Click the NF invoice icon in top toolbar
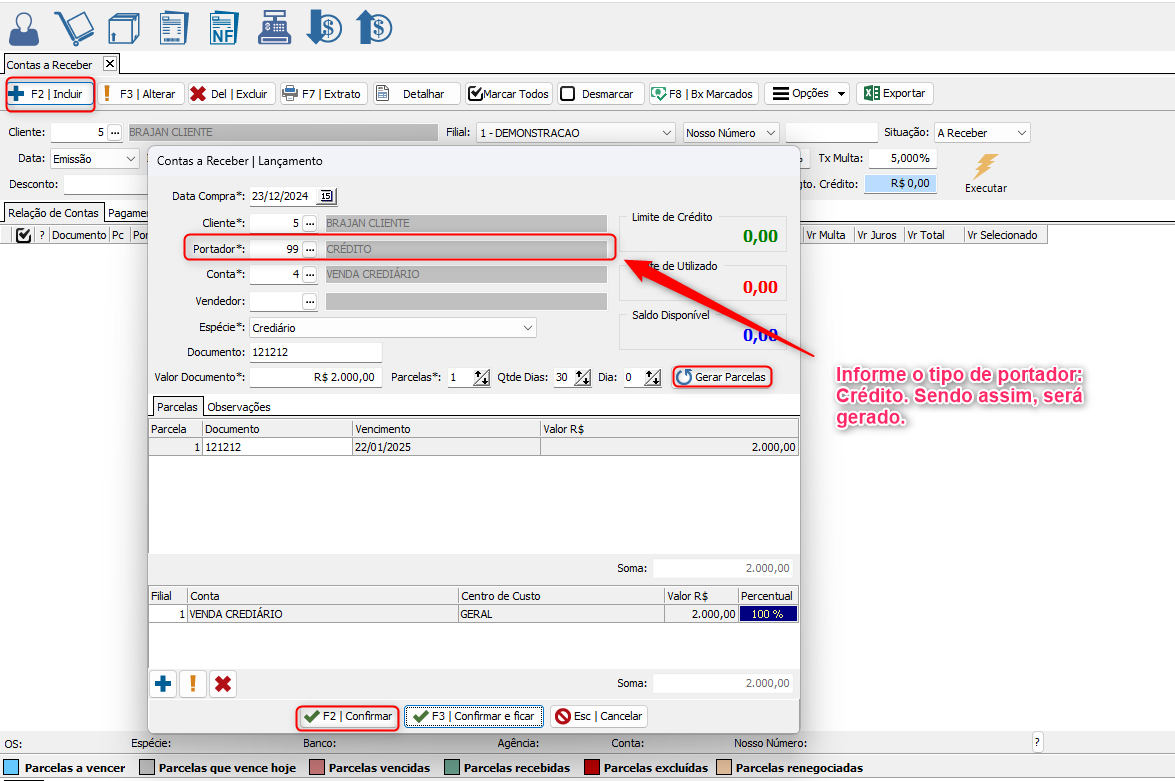 coord(224,27)
